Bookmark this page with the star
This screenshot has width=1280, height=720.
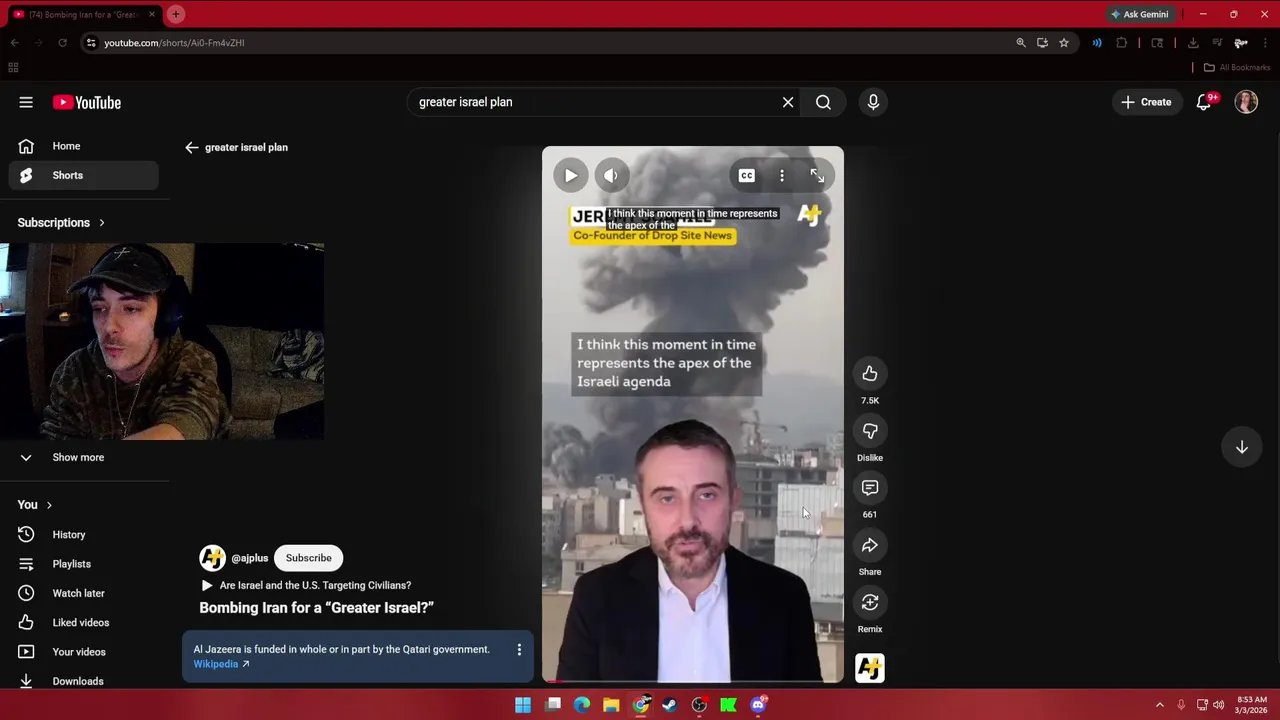pos(1064,43)
